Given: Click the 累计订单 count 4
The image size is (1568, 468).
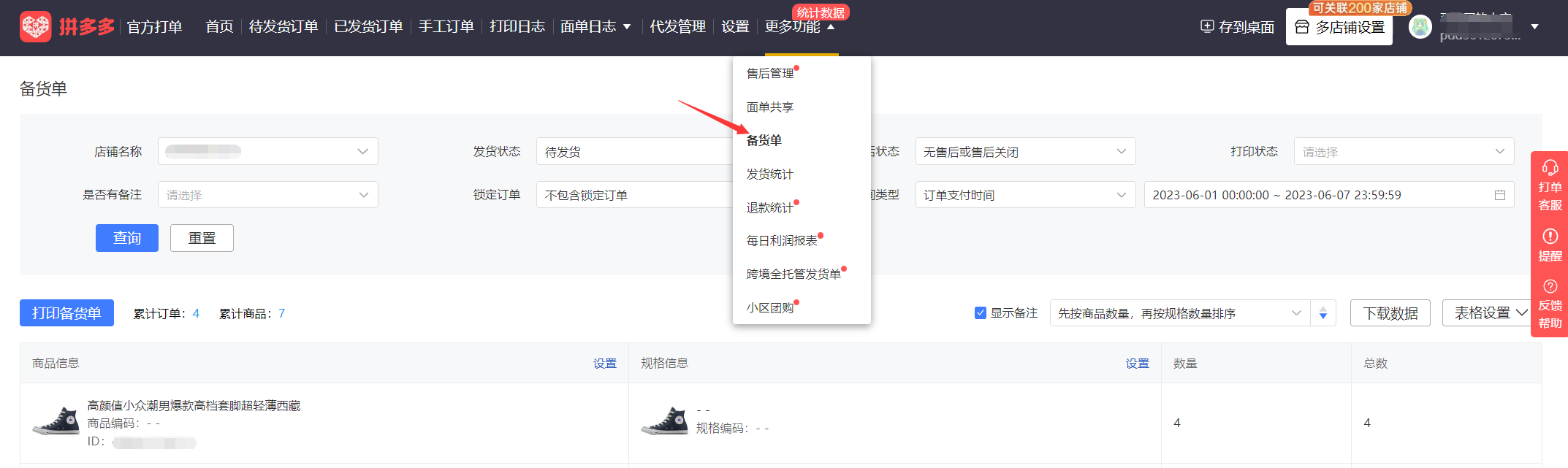Looking at the screenshot, I should pyautogui.click(x=196, y=313).
